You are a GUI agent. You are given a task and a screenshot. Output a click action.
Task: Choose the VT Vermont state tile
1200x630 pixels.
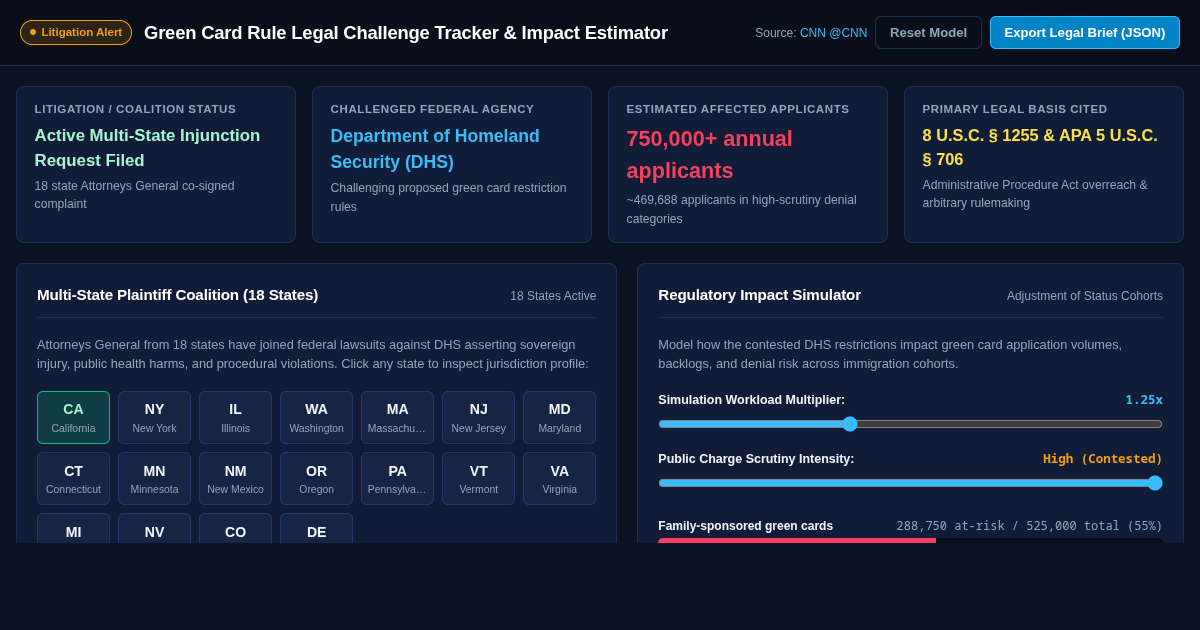[x=478, y=478]
